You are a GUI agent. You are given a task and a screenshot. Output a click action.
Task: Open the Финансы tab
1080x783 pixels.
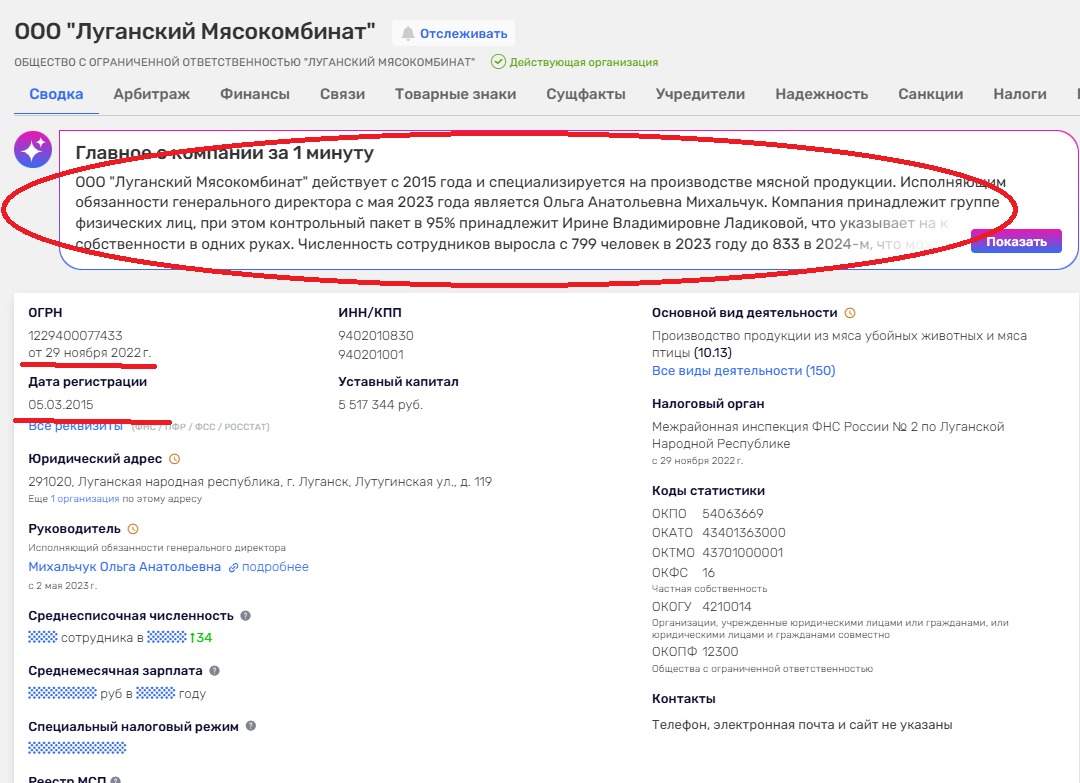255,94
